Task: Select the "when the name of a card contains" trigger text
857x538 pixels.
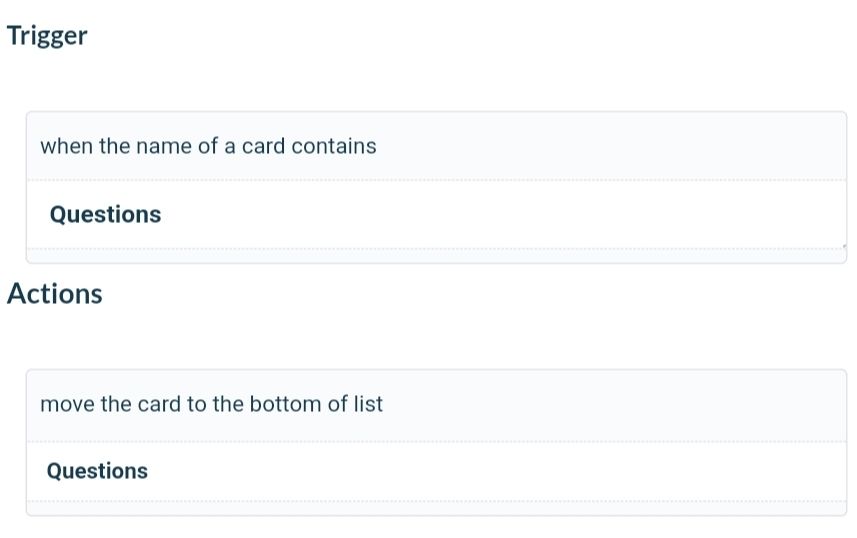Action: tap(208, 146)
